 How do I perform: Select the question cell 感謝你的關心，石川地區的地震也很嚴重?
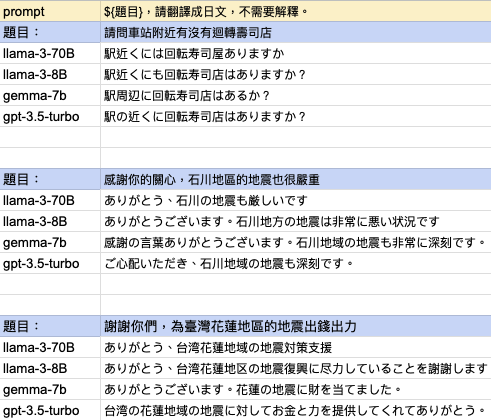(x=296, y=179)
